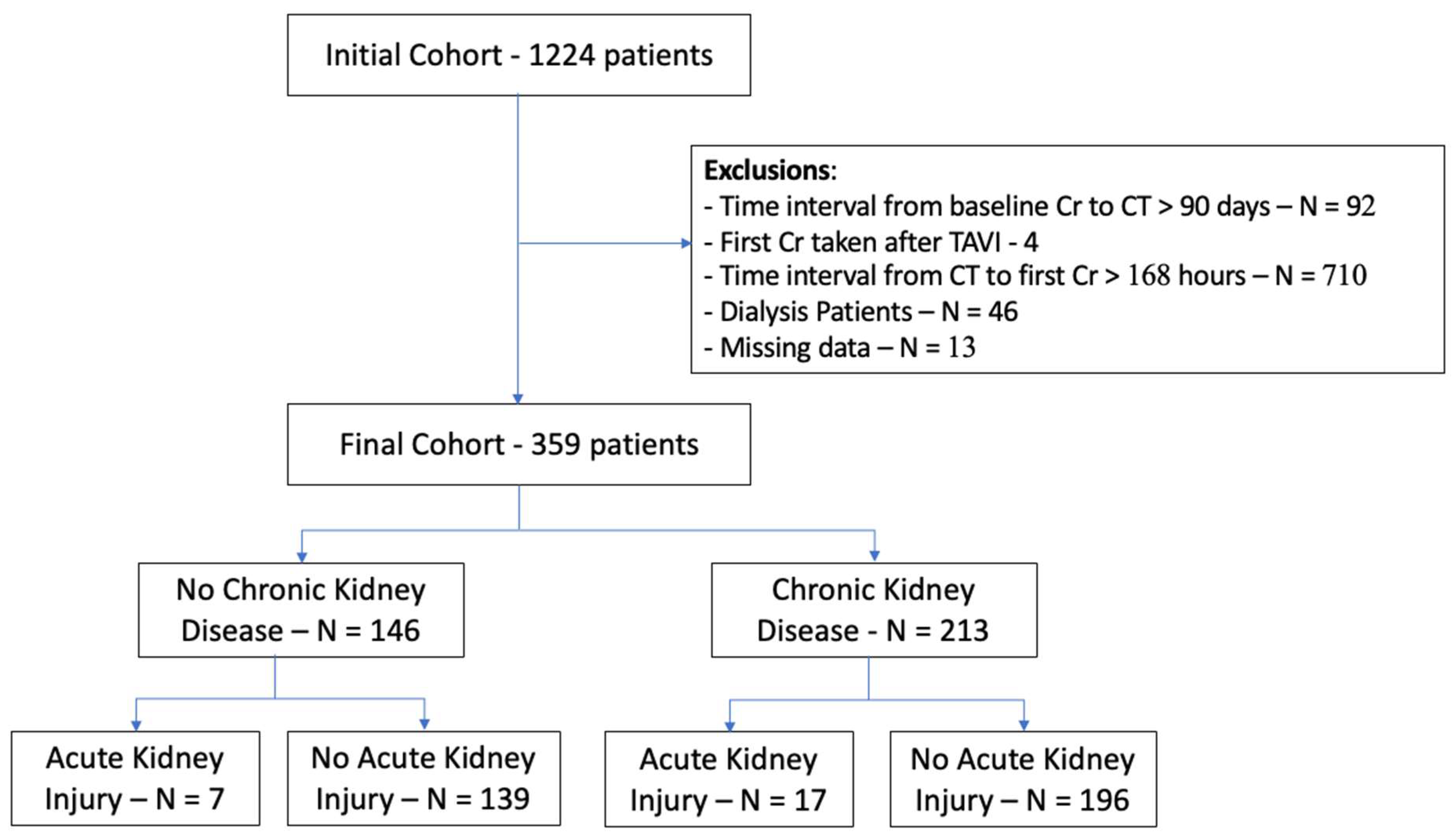Select the Dialysis Patients N = 46 line
1456x840 pixels.
[x=861, y=312]
